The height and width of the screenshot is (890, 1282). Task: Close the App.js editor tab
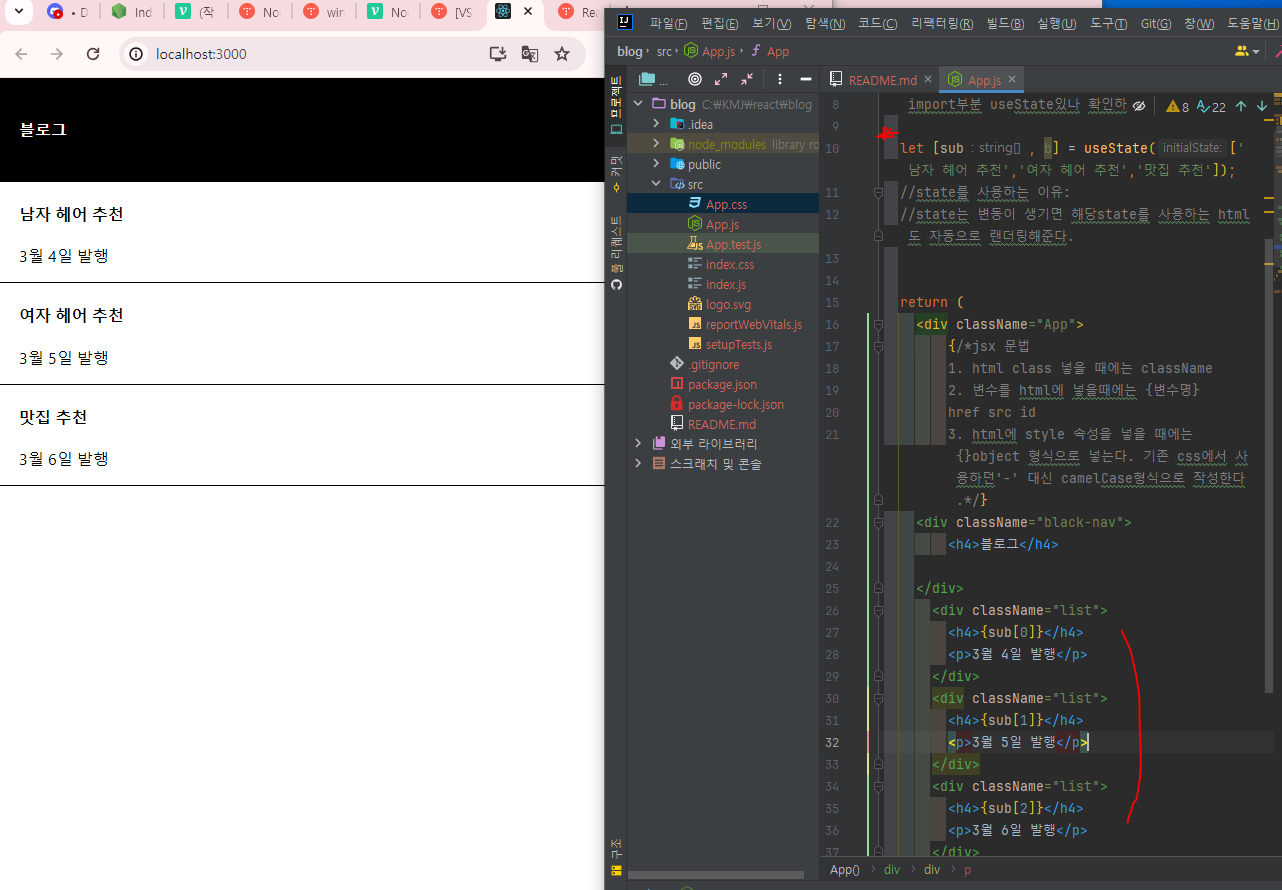click(1012, 80)
